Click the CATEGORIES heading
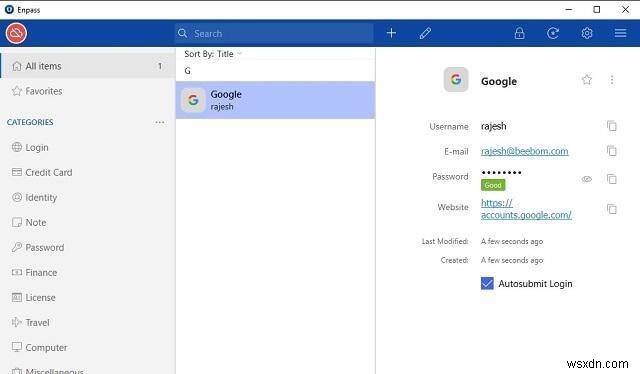 click(x=30, y=122)
